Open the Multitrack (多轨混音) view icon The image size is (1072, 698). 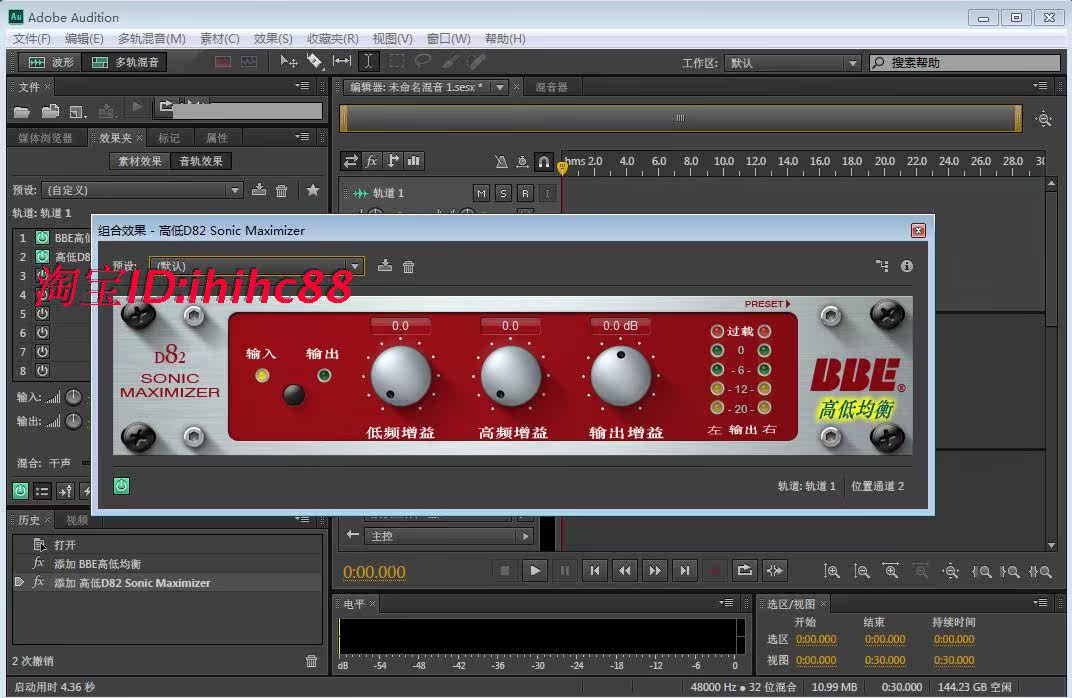coord(100,60)
